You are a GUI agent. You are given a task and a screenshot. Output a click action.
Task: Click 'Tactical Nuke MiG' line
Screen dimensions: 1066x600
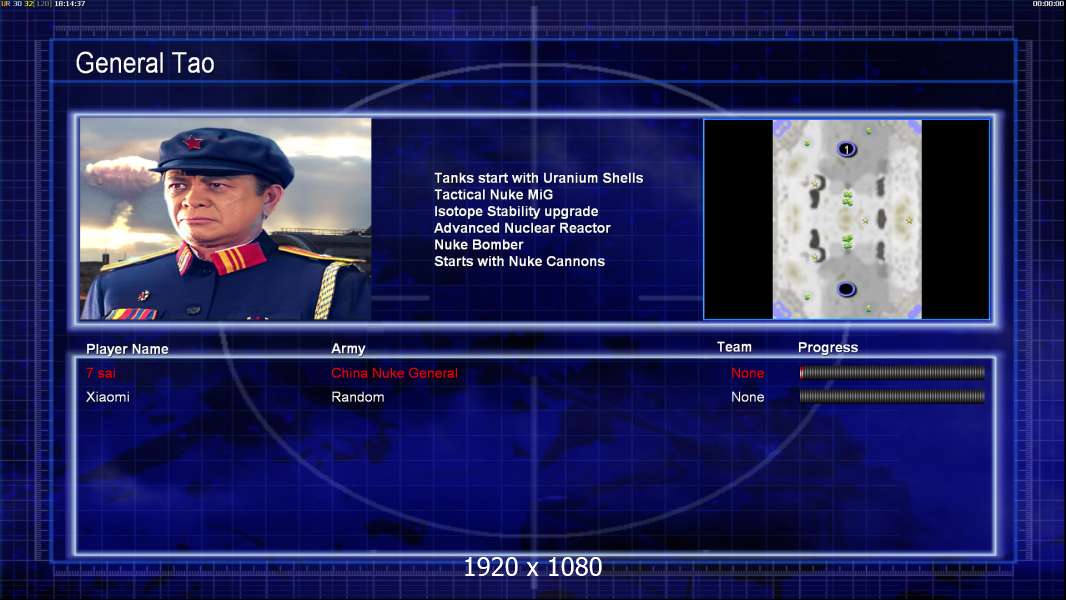click(x=494, y=194)
